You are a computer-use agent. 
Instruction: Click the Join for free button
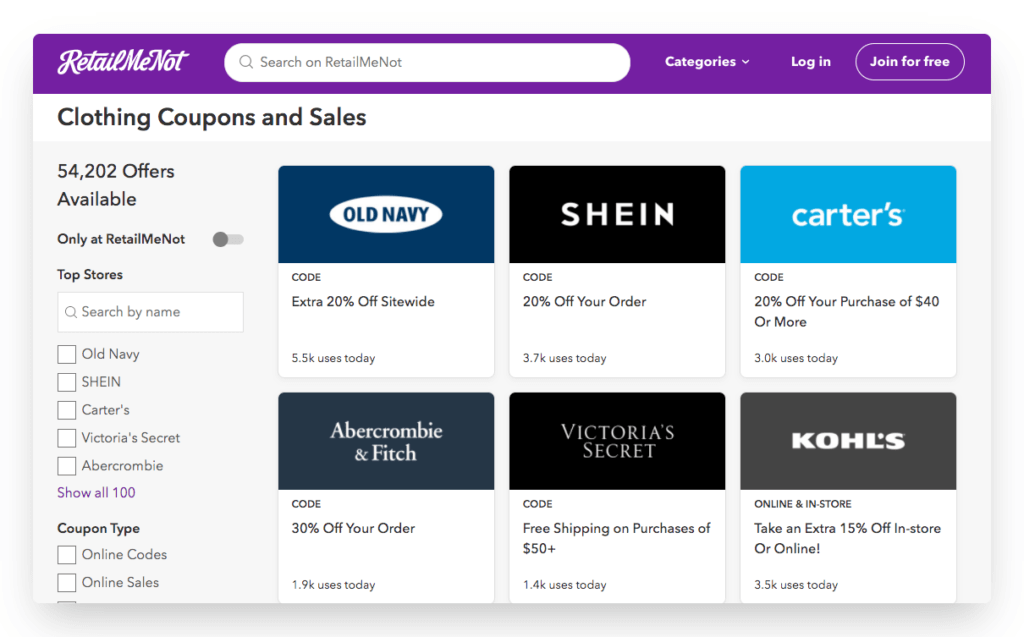pos(910,61)
